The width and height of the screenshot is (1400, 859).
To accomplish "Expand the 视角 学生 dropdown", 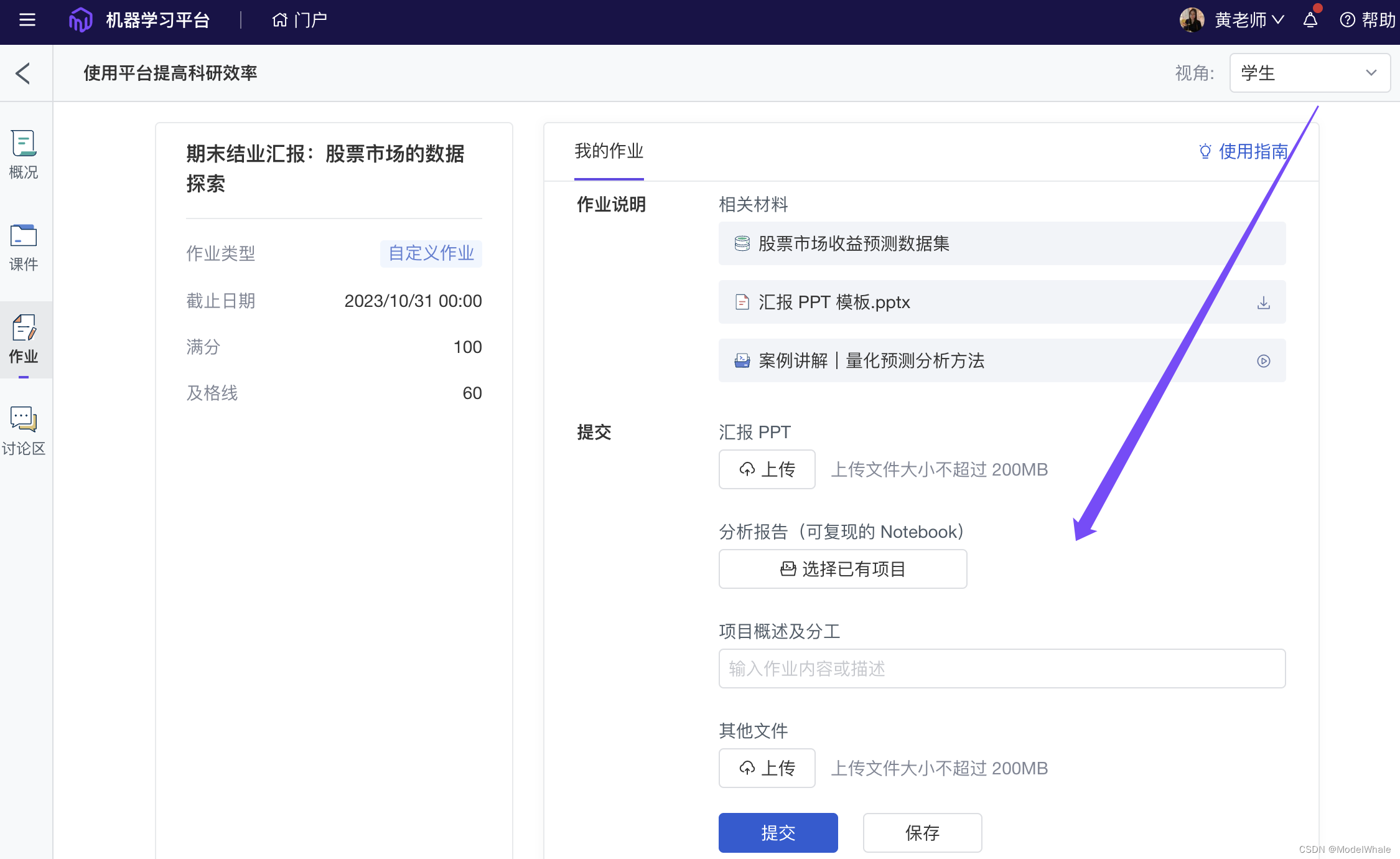I will pos(1309,73).
